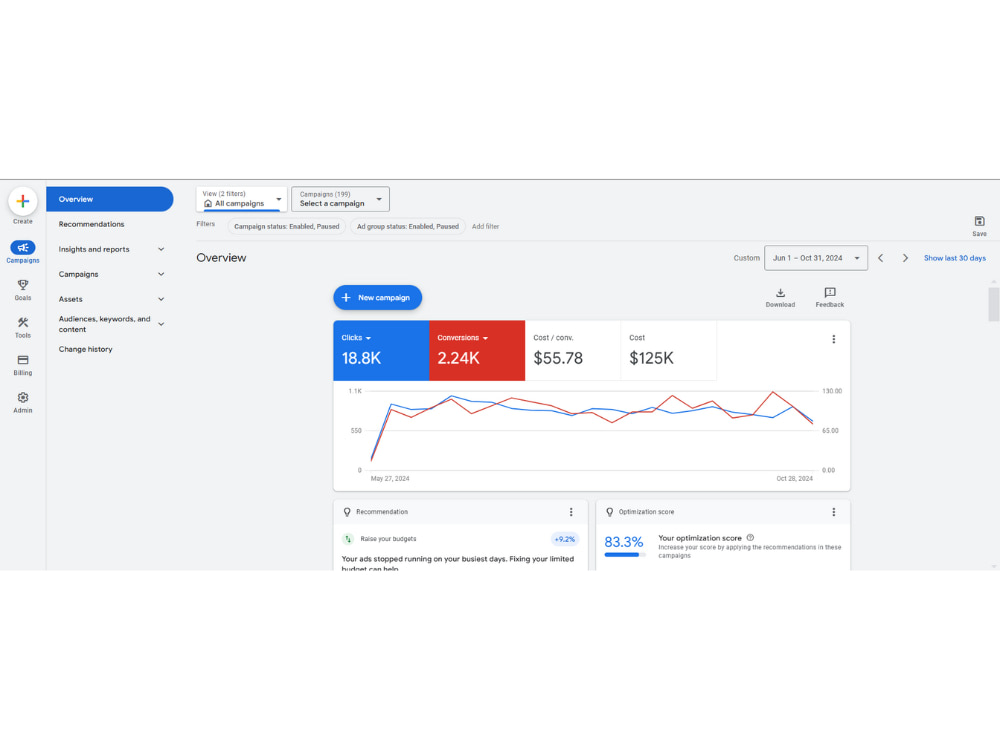Open the Billing card icon
This screenshot has height=750, width=1000.
23,360
